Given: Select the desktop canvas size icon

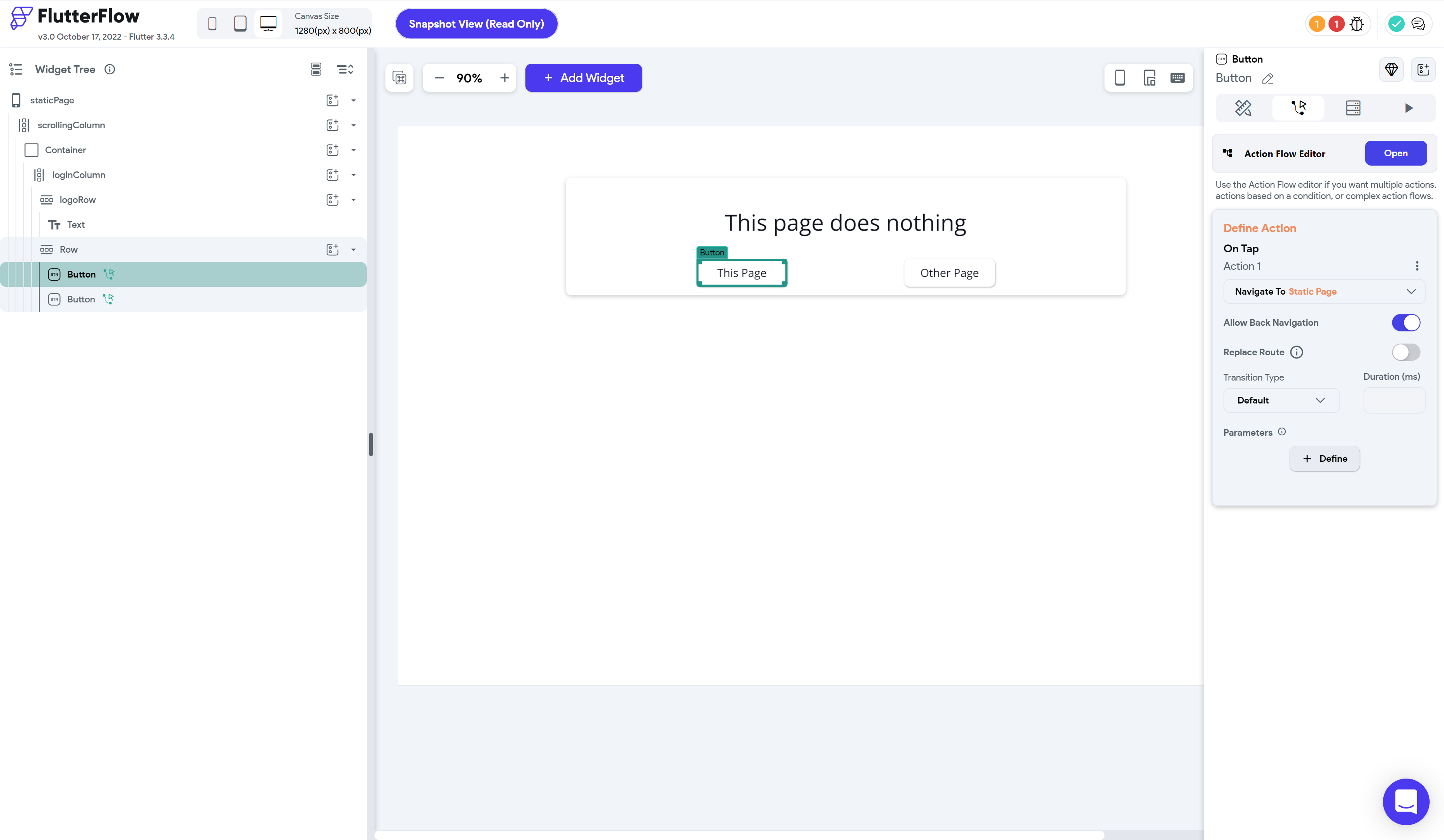Looking at the screenshot, I should coord(268,23).
